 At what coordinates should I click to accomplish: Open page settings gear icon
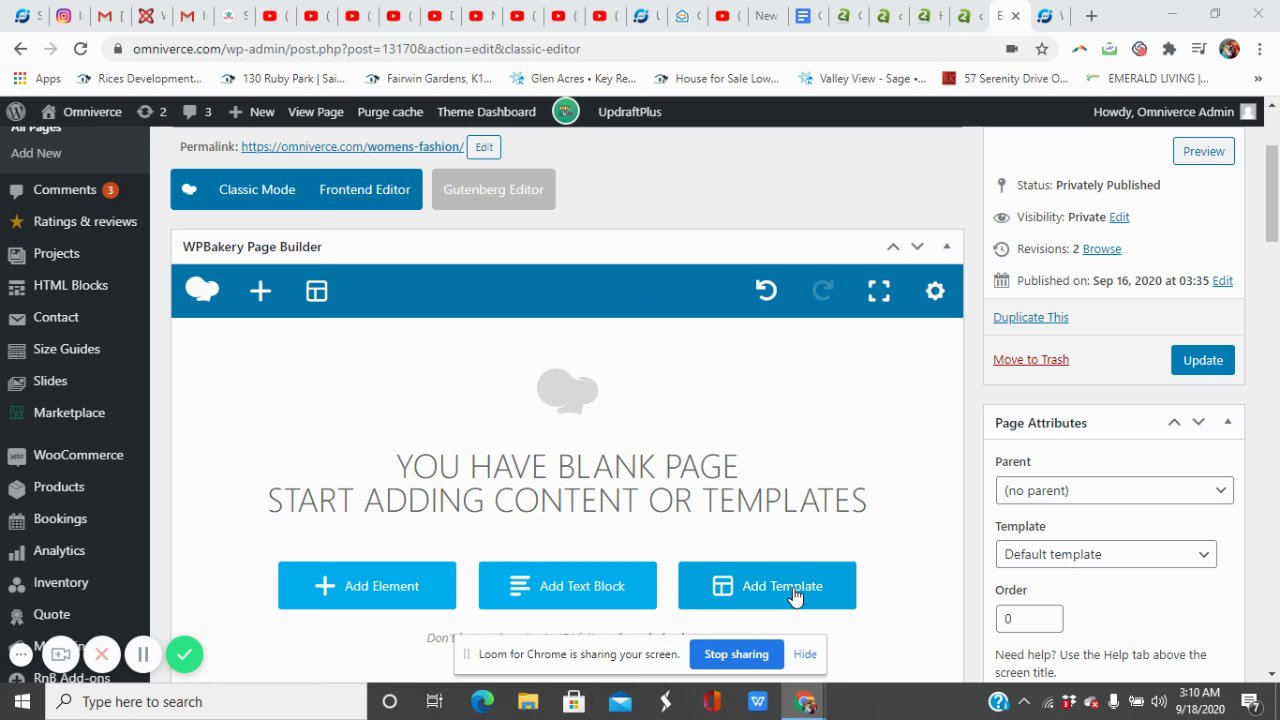click(935, 291)
